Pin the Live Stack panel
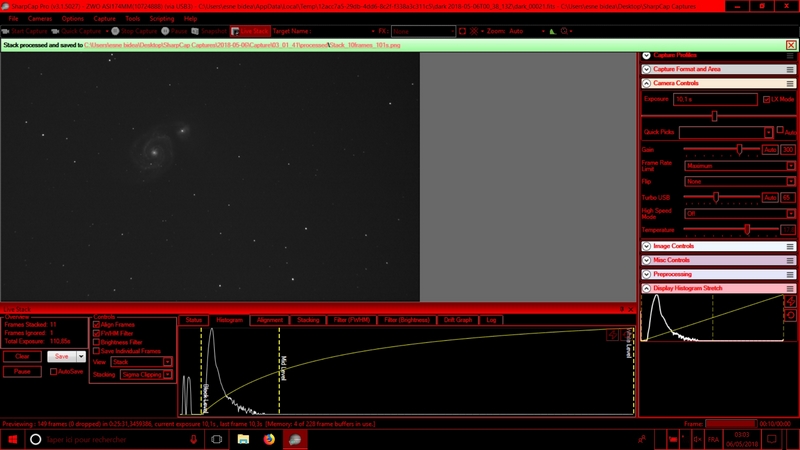Viewport: 800px width, 450px height. (622, 309)
